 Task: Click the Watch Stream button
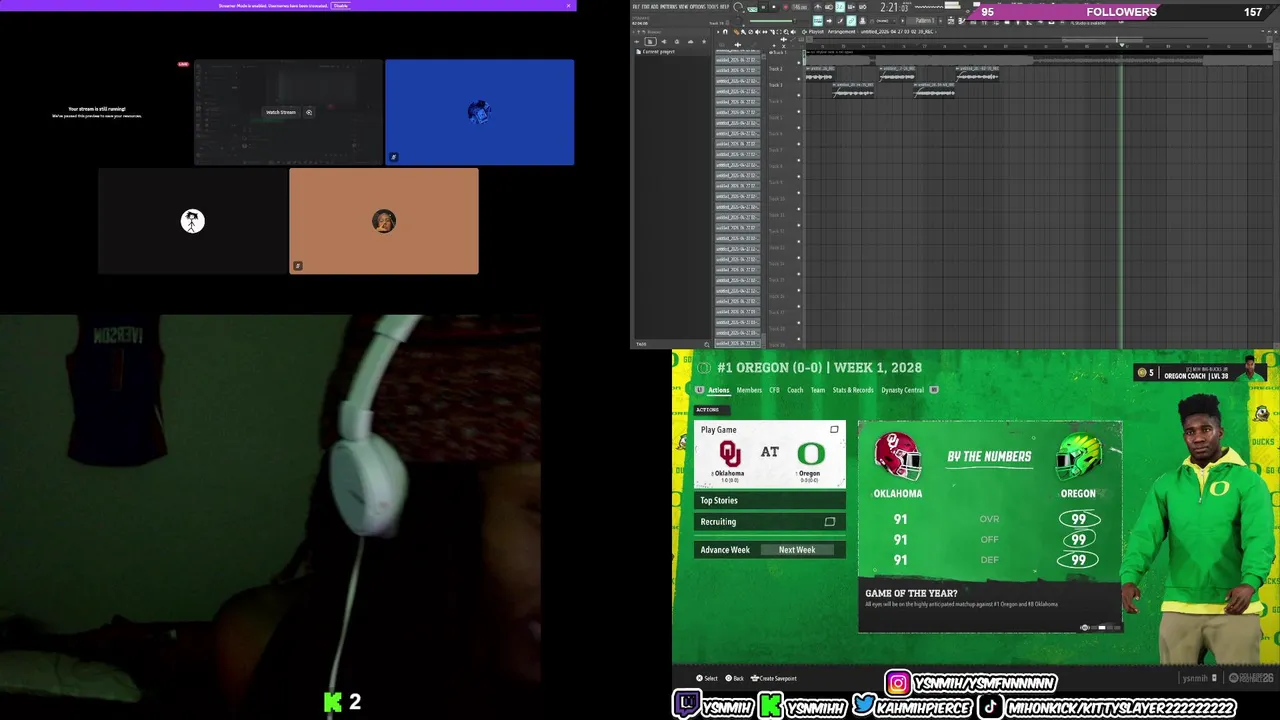pos(281,112)
